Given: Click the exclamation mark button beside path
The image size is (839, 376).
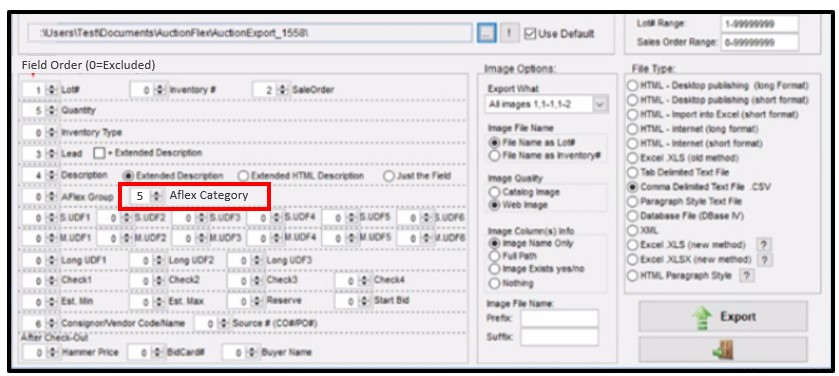Looking at the screenshot, I should point(509,33).
